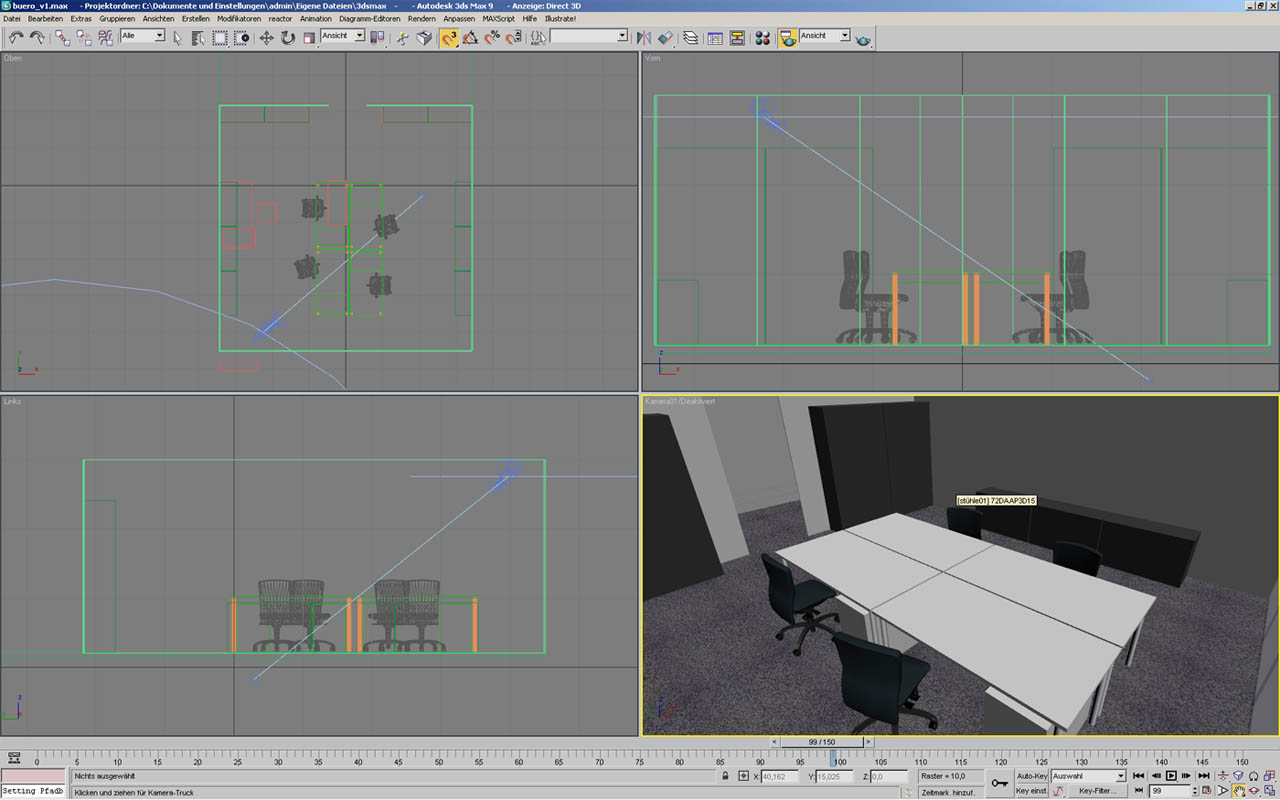Open the Modifikatoren menu
1280x800 pixels.
(239, 18)
